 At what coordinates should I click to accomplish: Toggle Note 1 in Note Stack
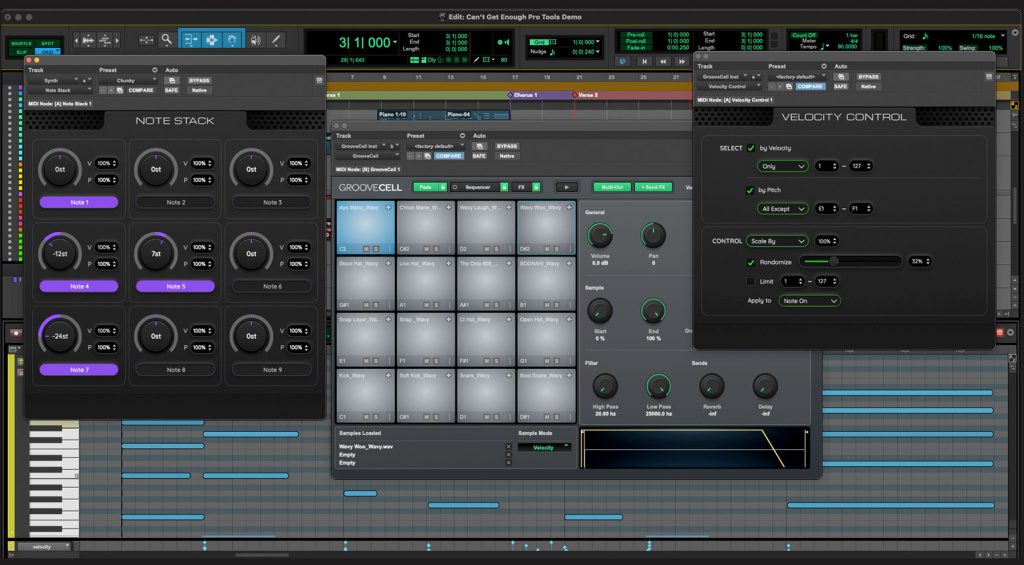[x=79, y=202]
